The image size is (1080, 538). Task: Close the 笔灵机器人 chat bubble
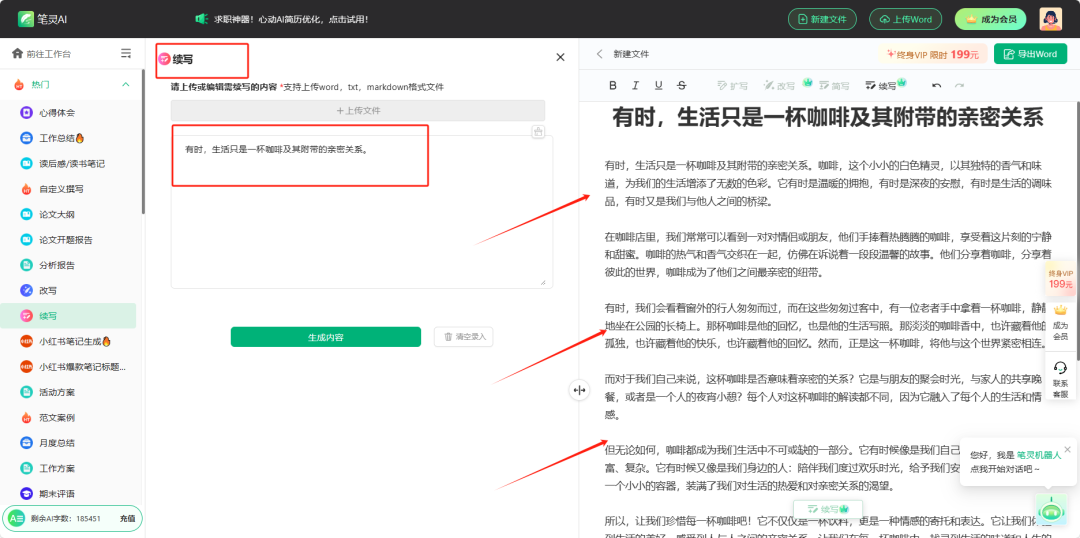1068,449
